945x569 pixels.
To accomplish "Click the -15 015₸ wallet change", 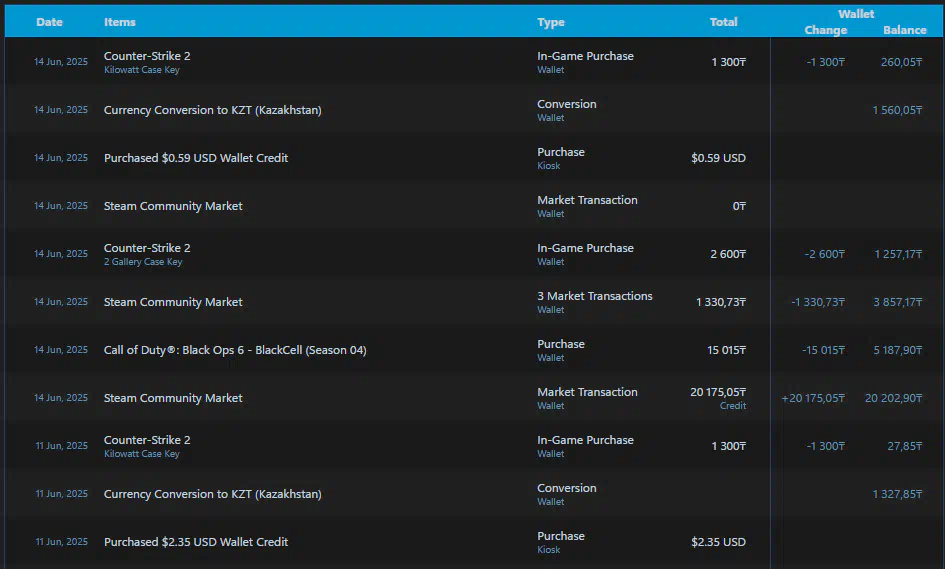I will (823, 350).
